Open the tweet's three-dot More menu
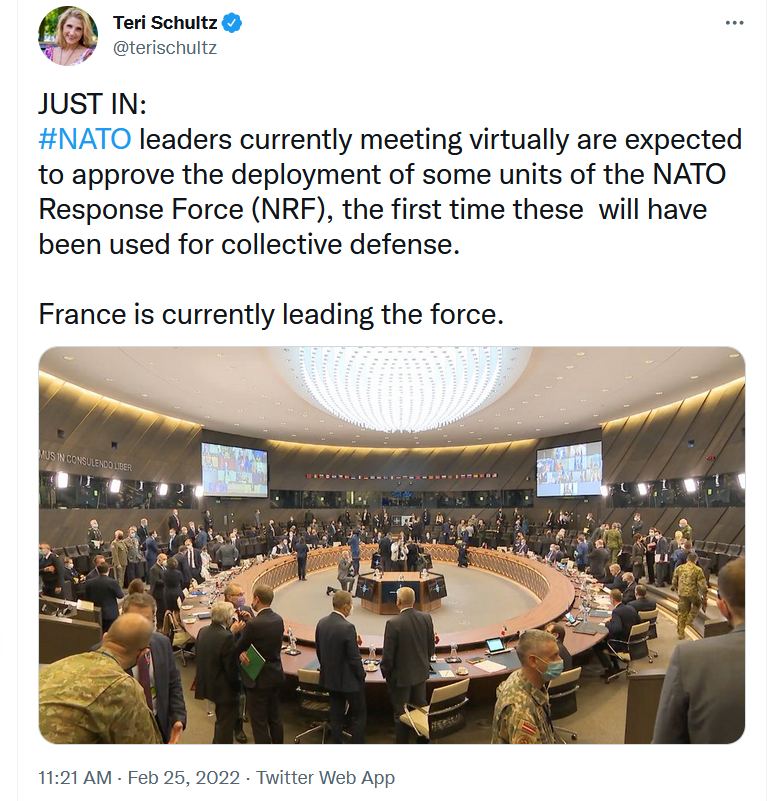This screenshot has height=801, width=783. pyautogui.click(x=733, y=23)
